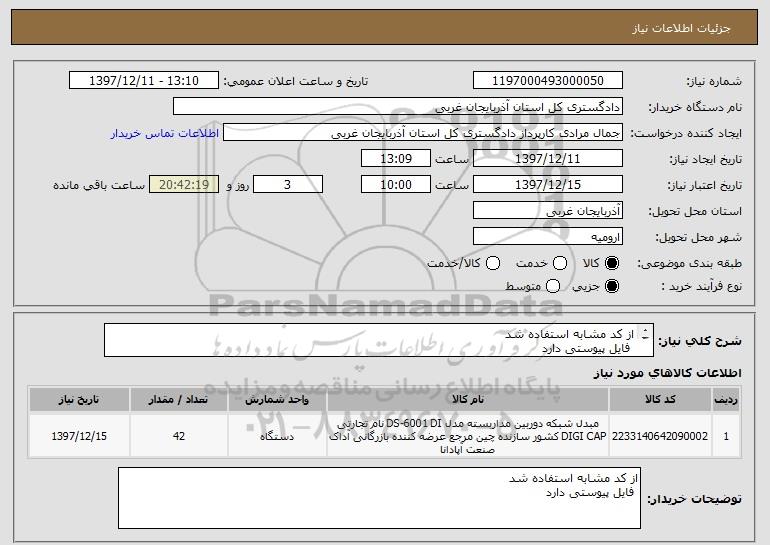
Task: Click the کد کالا column header
Action: click(660, 400)
